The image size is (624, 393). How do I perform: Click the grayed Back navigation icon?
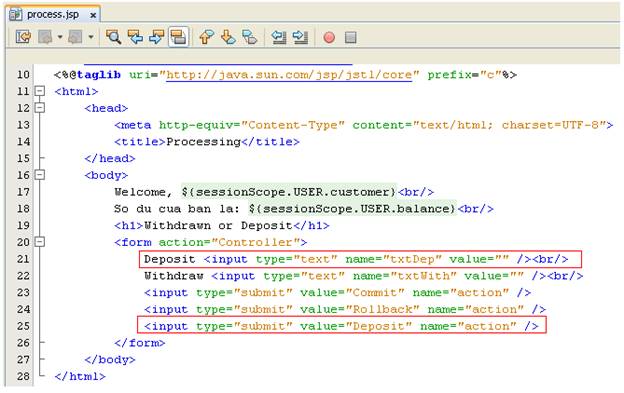[x=45, y=37]
